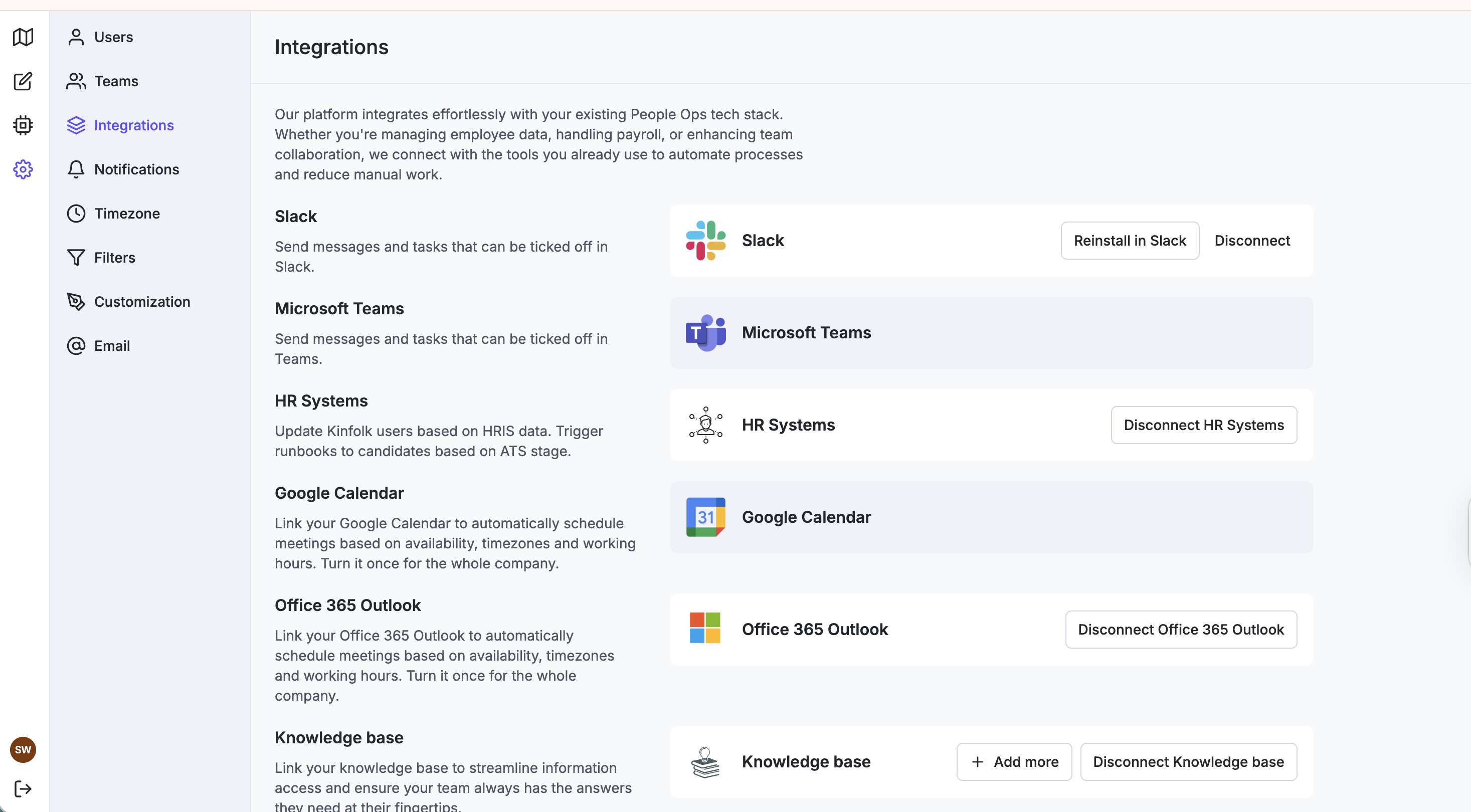Click the edit pencil icon in left rail
The image size is (1471, 812).
pyautogui.click(x=23, y=81)
